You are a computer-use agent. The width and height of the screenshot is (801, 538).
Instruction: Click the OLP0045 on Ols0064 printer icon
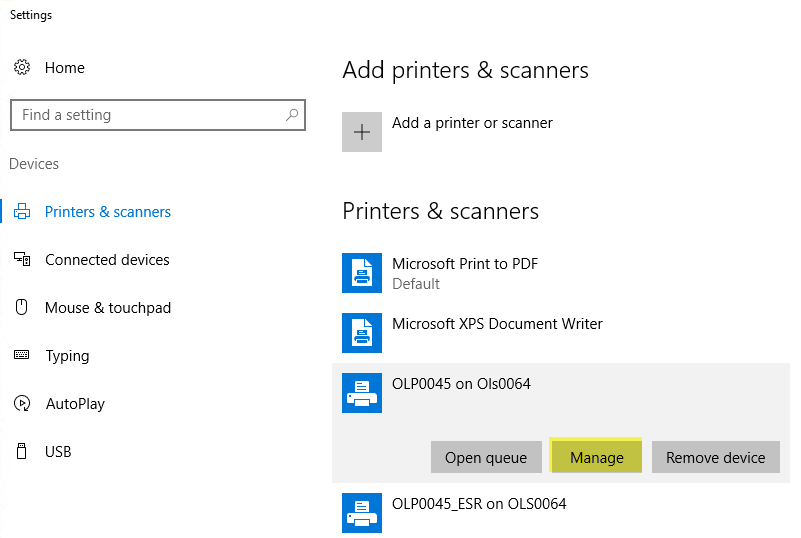coord(362,393)
